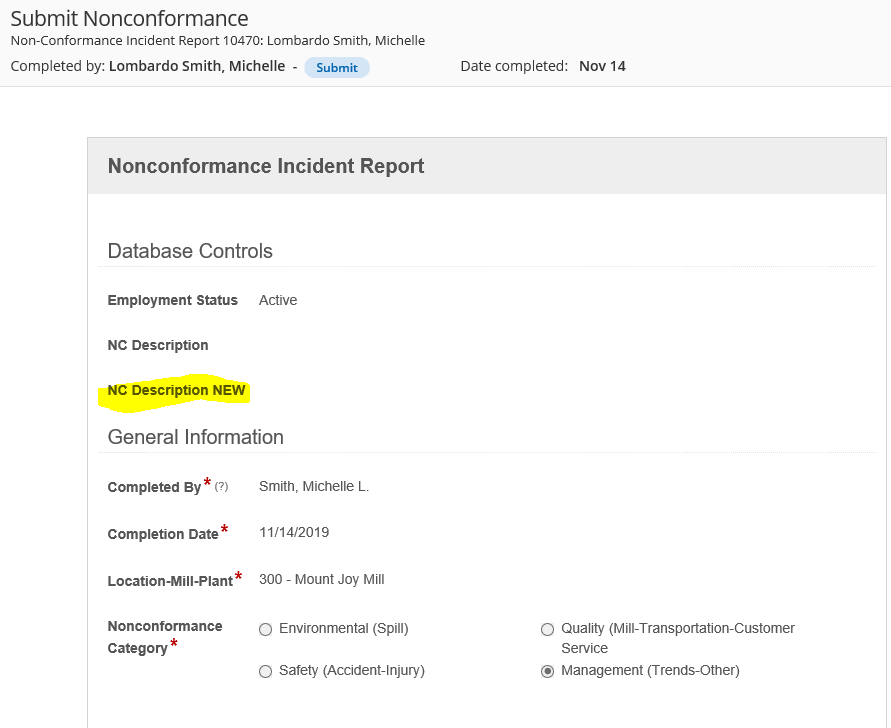The height and width of the screenshot is (728, 891).
Task: Select the Management (Trends-Other) radio button
Action: pos(547,672)
